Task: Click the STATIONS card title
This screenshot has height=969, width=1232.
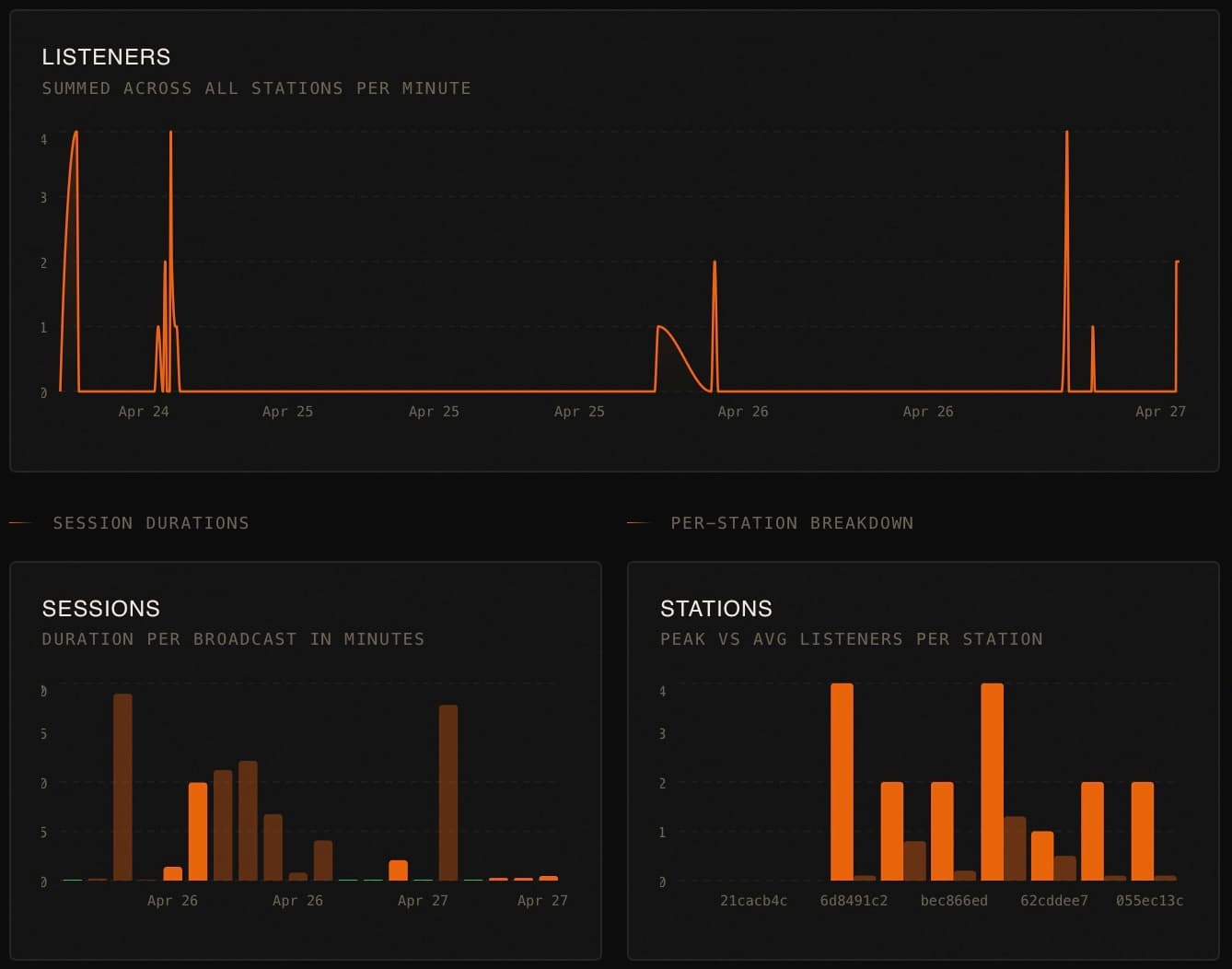Action: (716, 609)
